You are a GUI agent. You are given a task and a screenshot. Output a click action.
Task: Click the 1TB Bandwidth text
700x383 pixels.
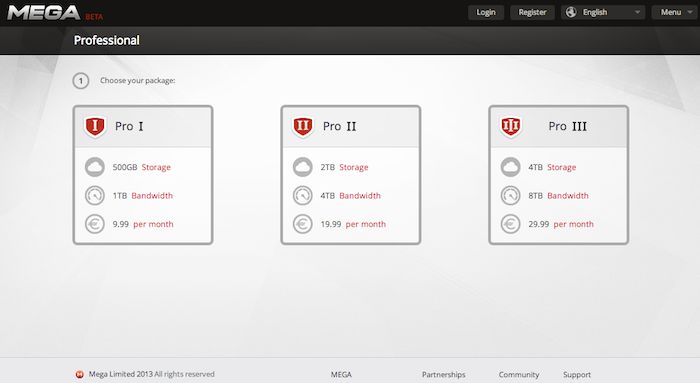click(142, 196)
